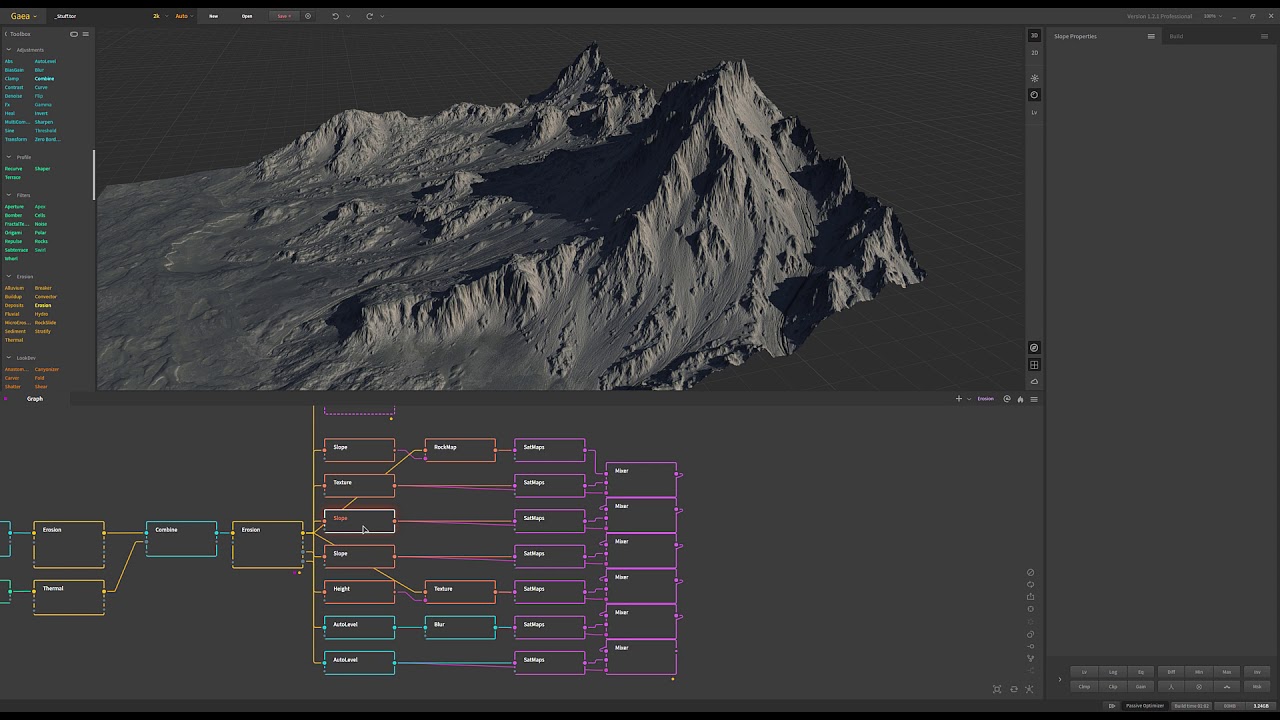This screenshot has width=1280, height=720.
Task: Click the Redo arrow icon
Action: (x=369, y=16)
